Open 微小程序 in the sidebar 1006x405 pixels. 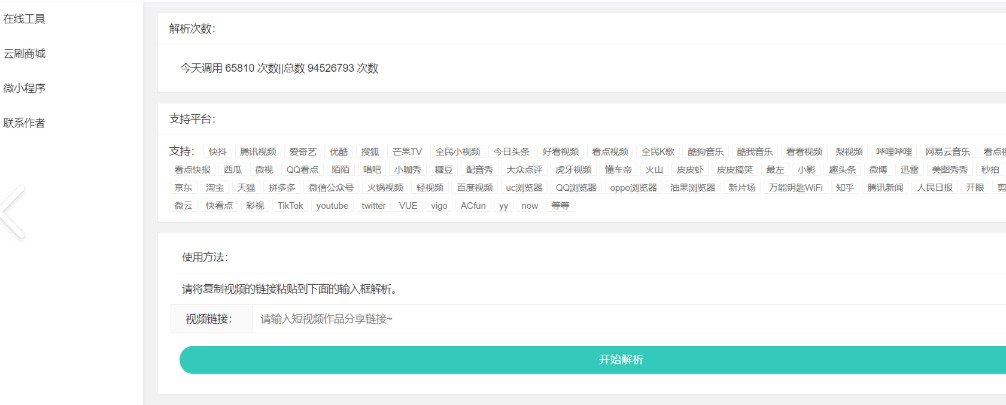pos(24,88)
